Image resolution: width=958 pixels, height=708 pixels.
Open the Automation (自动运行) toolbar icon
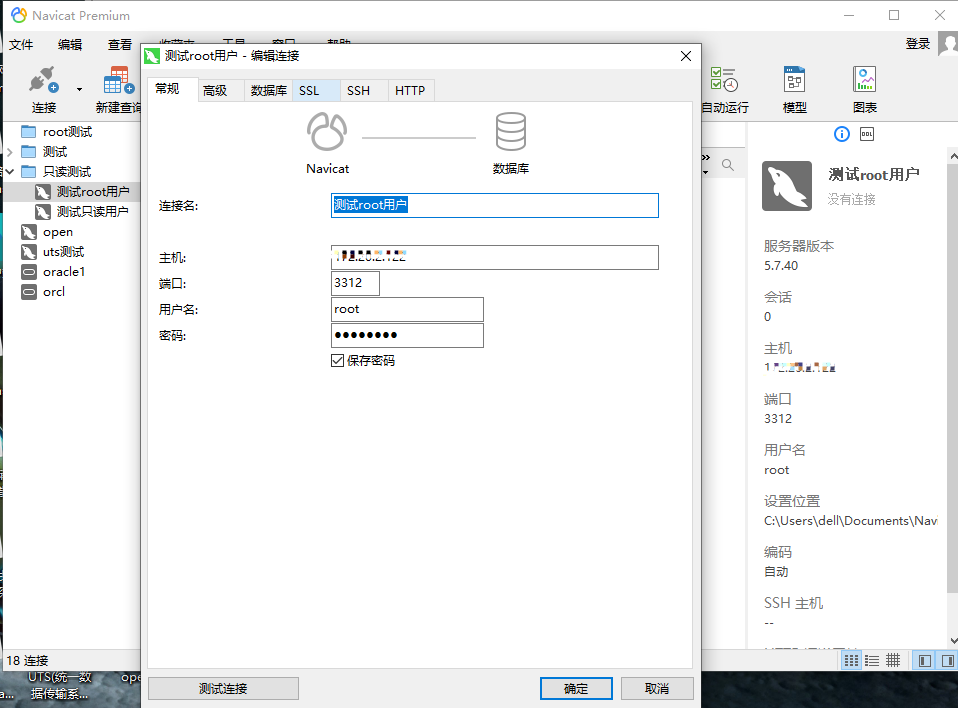(x=724, y=79)
